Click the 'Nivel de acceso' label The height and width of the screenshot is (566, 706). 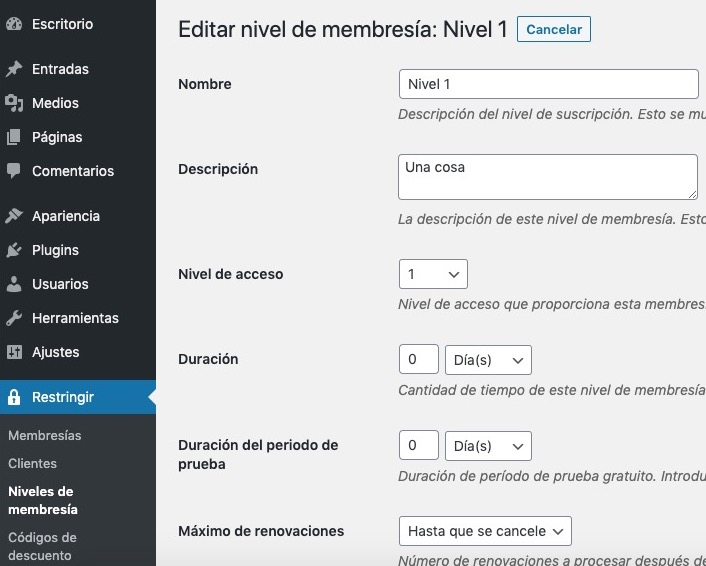231,274
